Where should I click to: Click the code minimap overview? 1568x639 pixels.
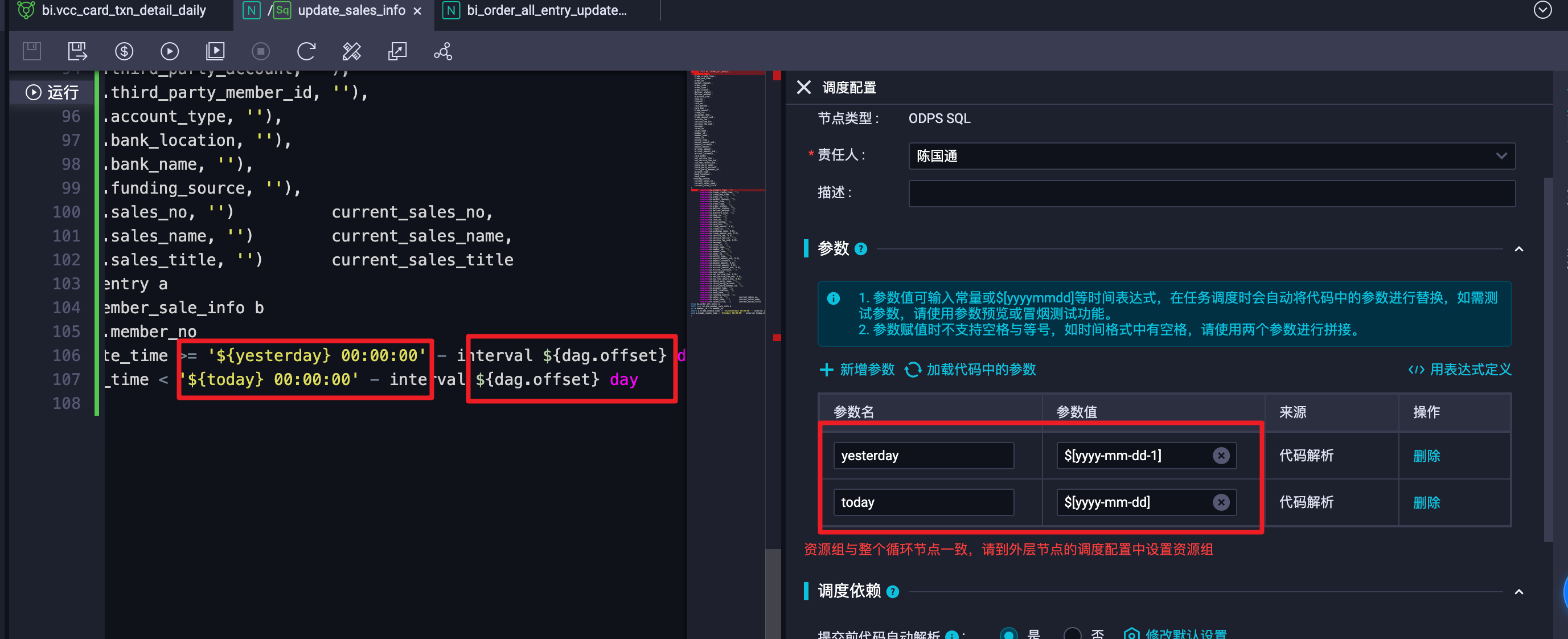tap(728, 192)
